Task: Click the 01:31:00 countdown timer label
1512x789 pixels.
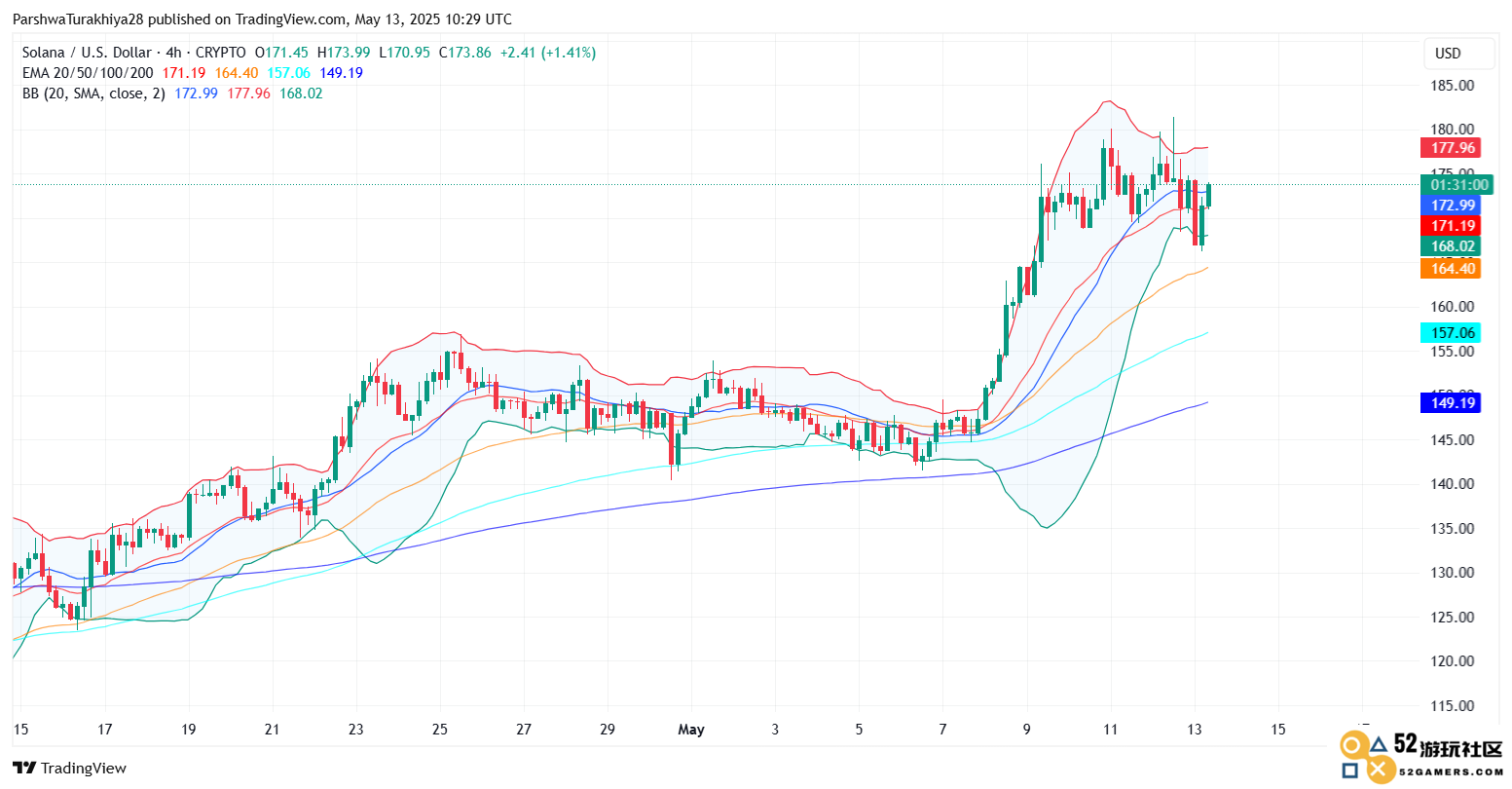Action: [x=1457, y=184]
